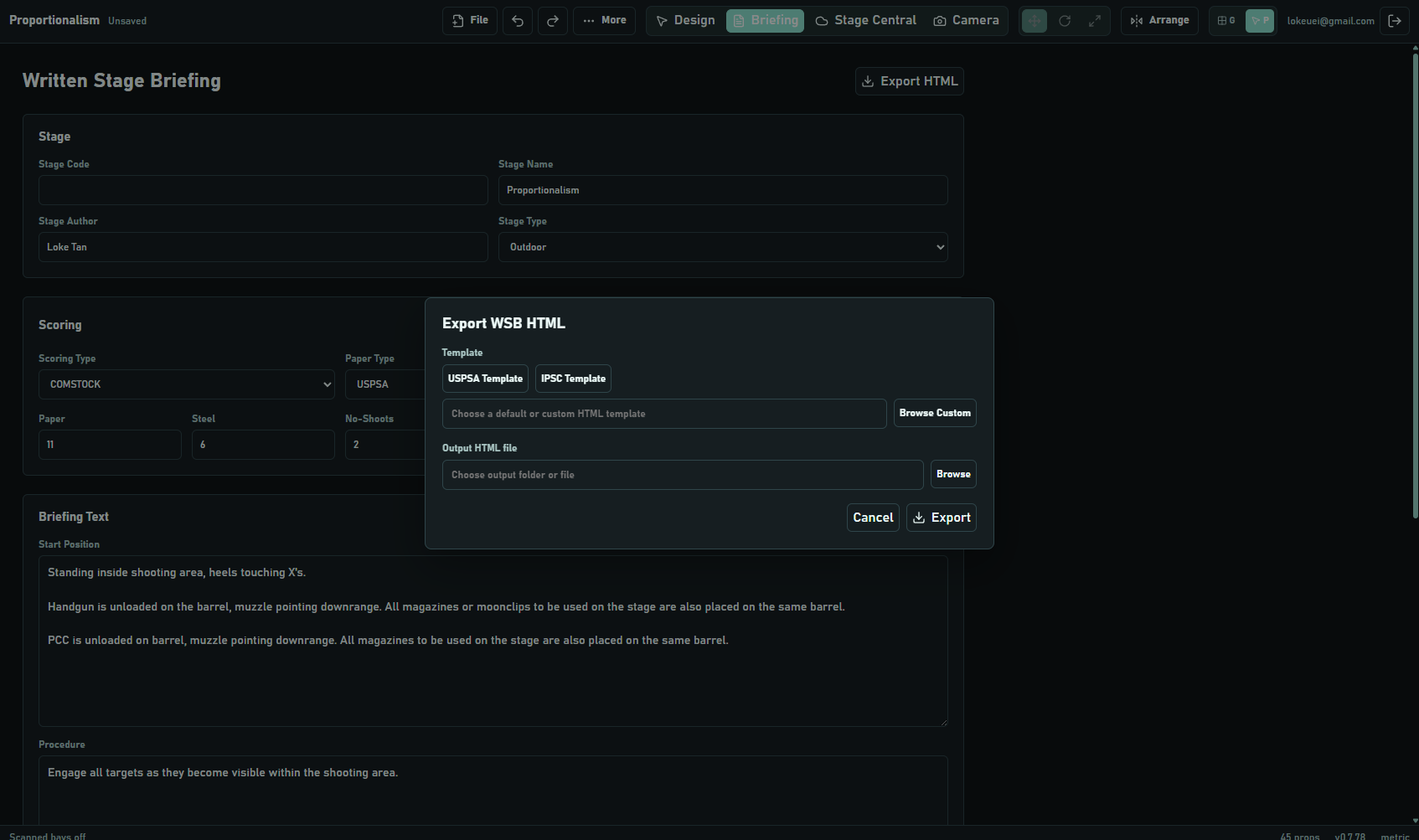Screen dimensions: 1419x840
Task: Focus the Stage Code field
Action: 263,190
